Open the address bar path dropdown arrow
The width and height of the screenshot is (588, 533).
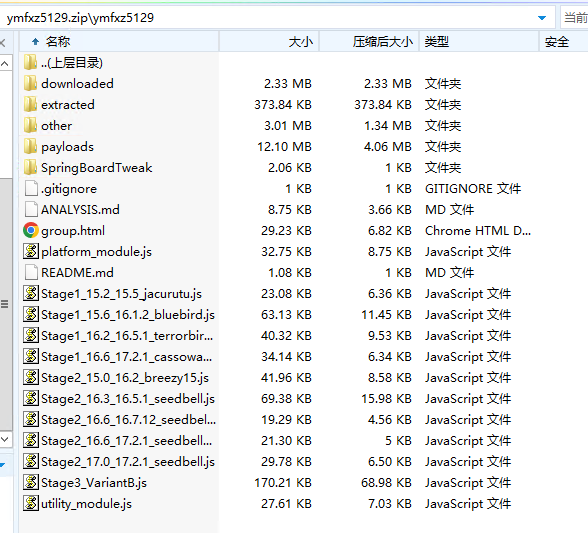click(542, 18)
